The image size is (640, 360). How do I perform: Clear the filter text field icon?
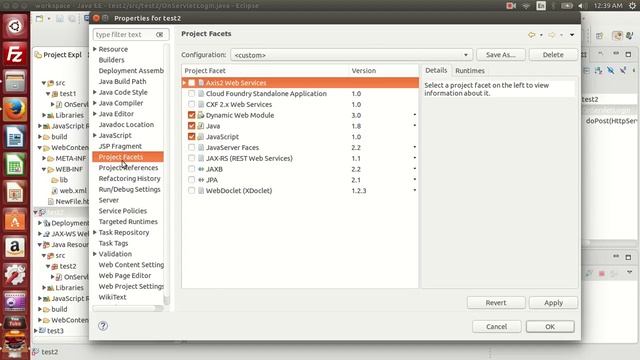click(x=160, y=35)
